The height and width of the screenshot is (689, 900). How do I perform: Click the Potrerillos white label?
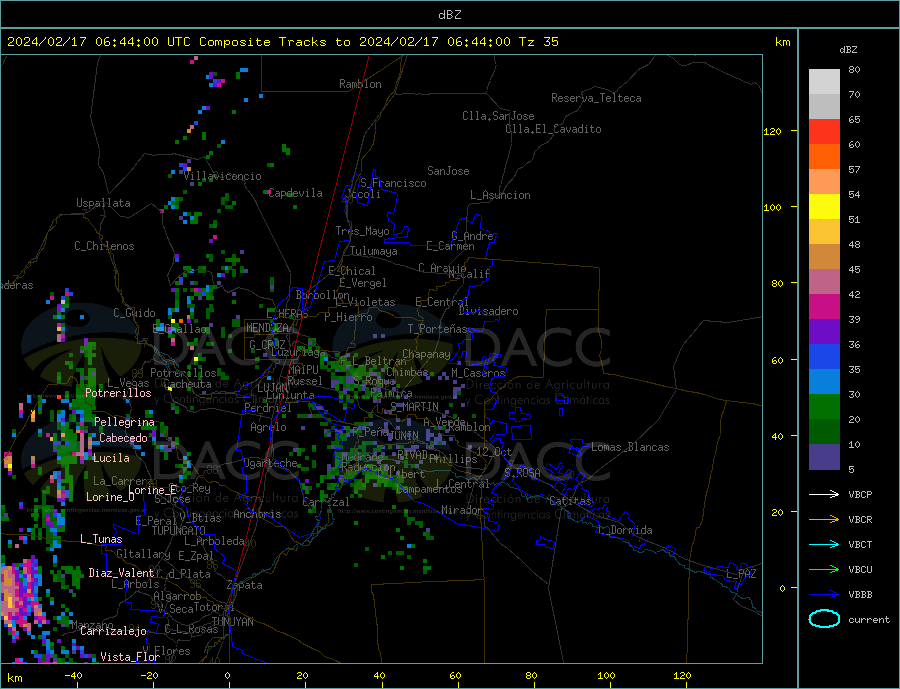(x=118, y=393)
